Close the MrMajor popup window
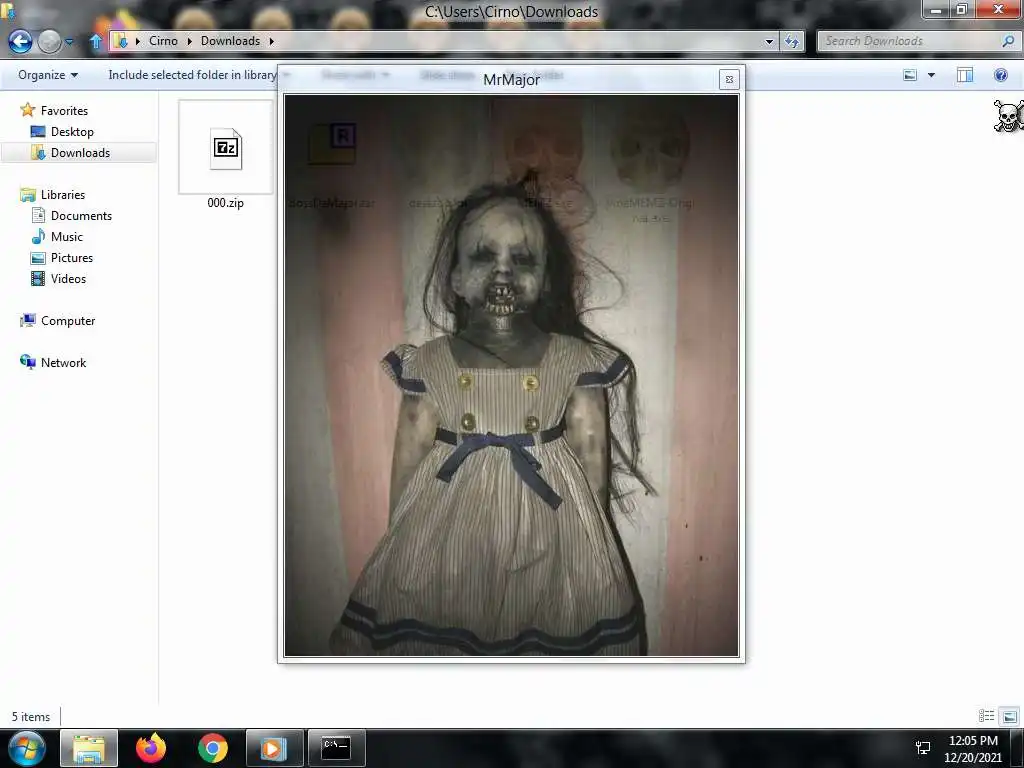1024x768 pixels. point(729,80)
